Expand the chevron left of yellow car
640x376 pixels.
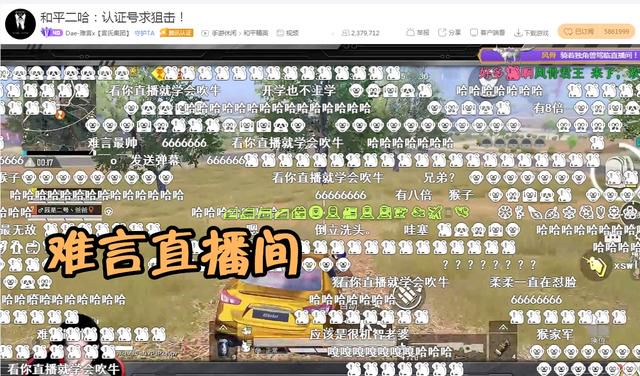coord(224,328)
